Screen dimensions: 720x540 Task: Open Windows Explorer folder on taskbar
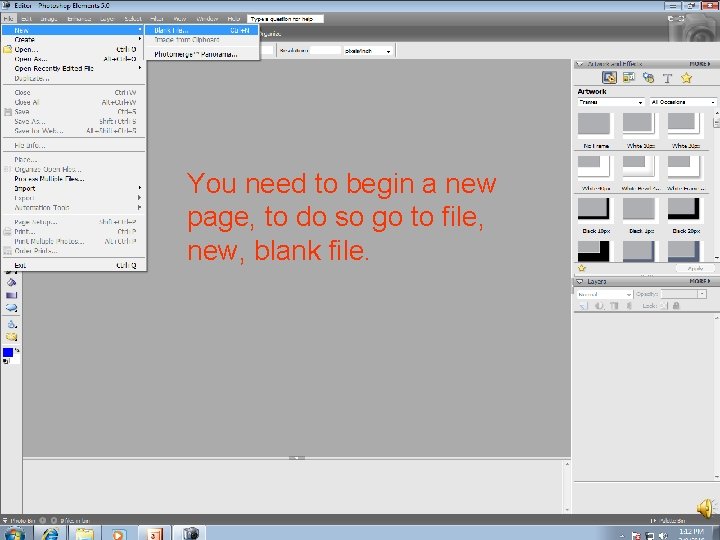84,534
